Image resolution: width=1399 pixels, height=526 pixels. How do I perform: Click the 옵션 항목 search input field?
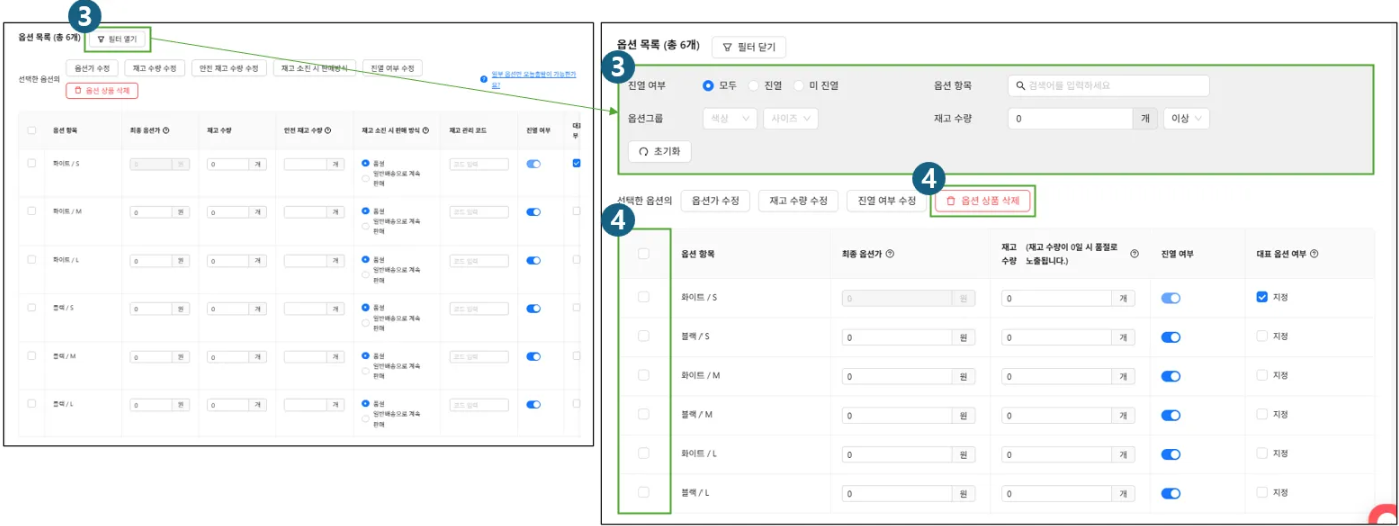coord(1108,86)
